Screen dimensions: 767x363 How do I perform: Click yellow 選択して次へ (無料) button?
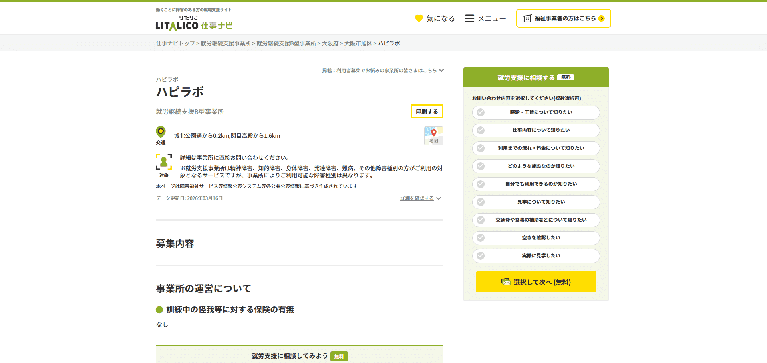pyautogui.click(x=536, y=282)
